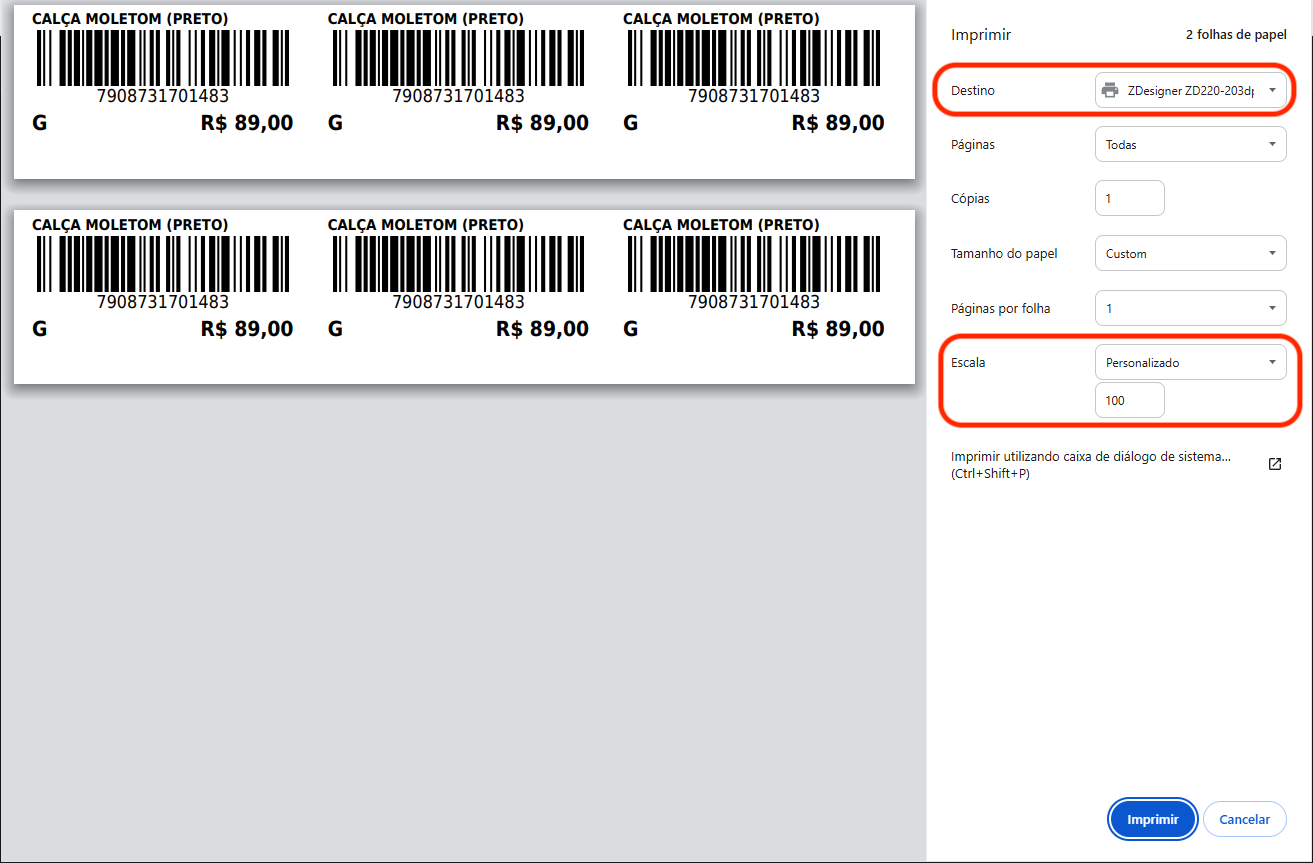1313x863 pixels.
Task: Click the Cancelar button
Action: click(x=1244, y=819)
